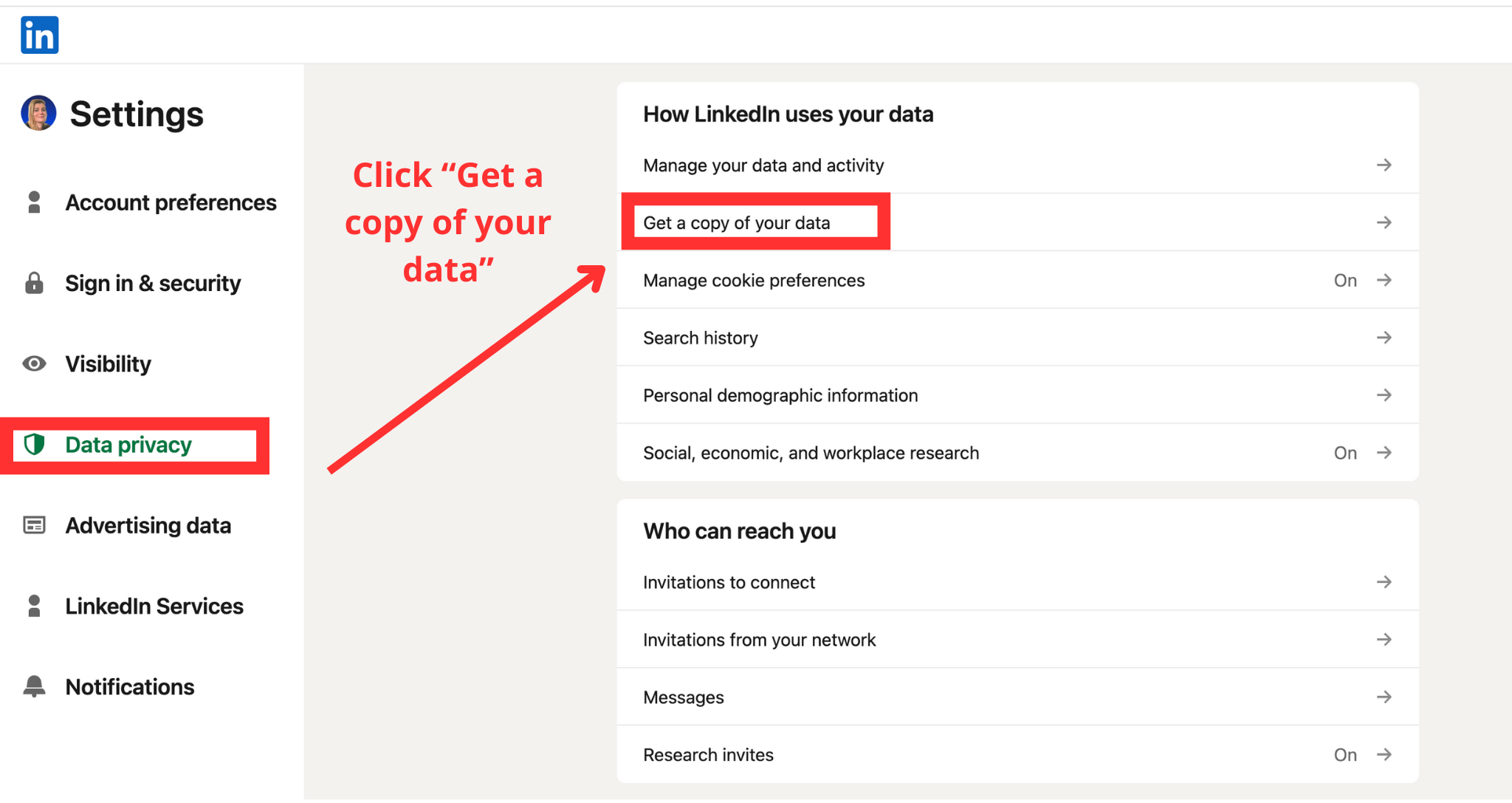Image resolution: width=1512 pixels, height=803 pixels.
Task: Click the Advertising data newspaper icon
Action: click(x=33, y=525)
